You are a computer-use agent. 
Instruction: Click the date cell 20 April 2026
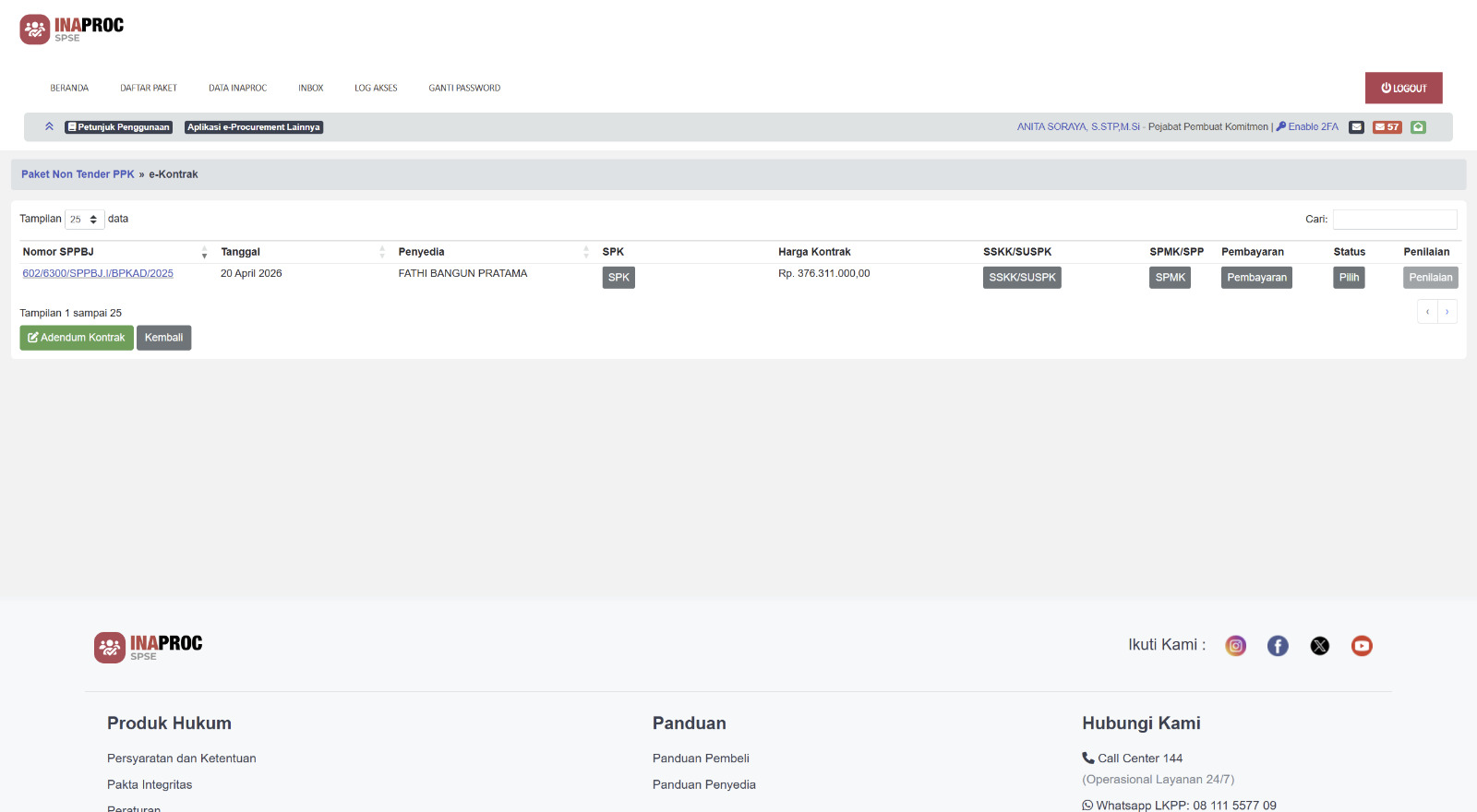coord(251,274)
